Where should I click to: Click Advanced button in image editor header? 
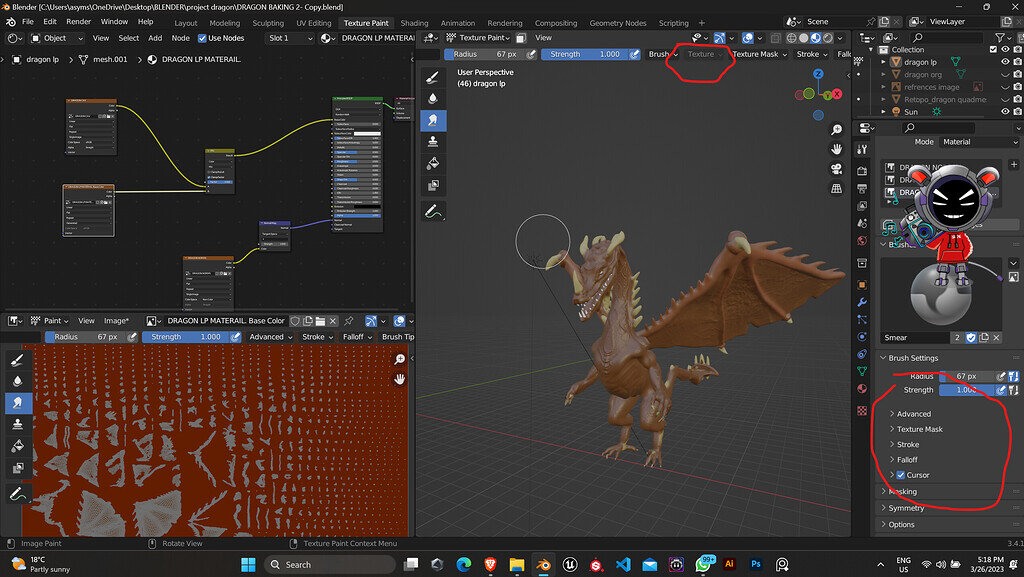pyautogui.click(x=269, y=337)
